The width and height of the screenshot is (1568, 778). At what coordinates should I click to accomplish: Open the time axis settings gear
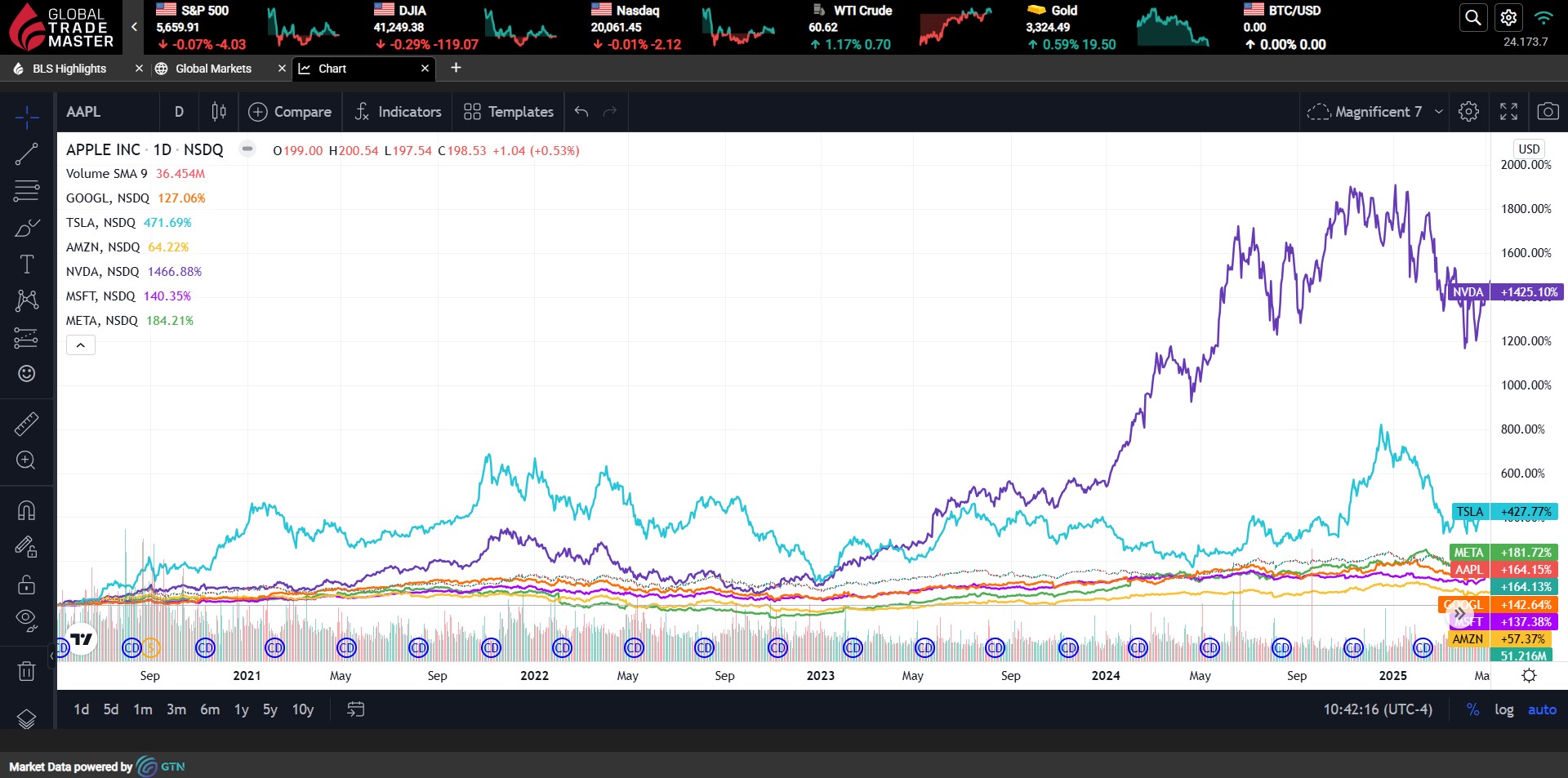(1529, 675)
